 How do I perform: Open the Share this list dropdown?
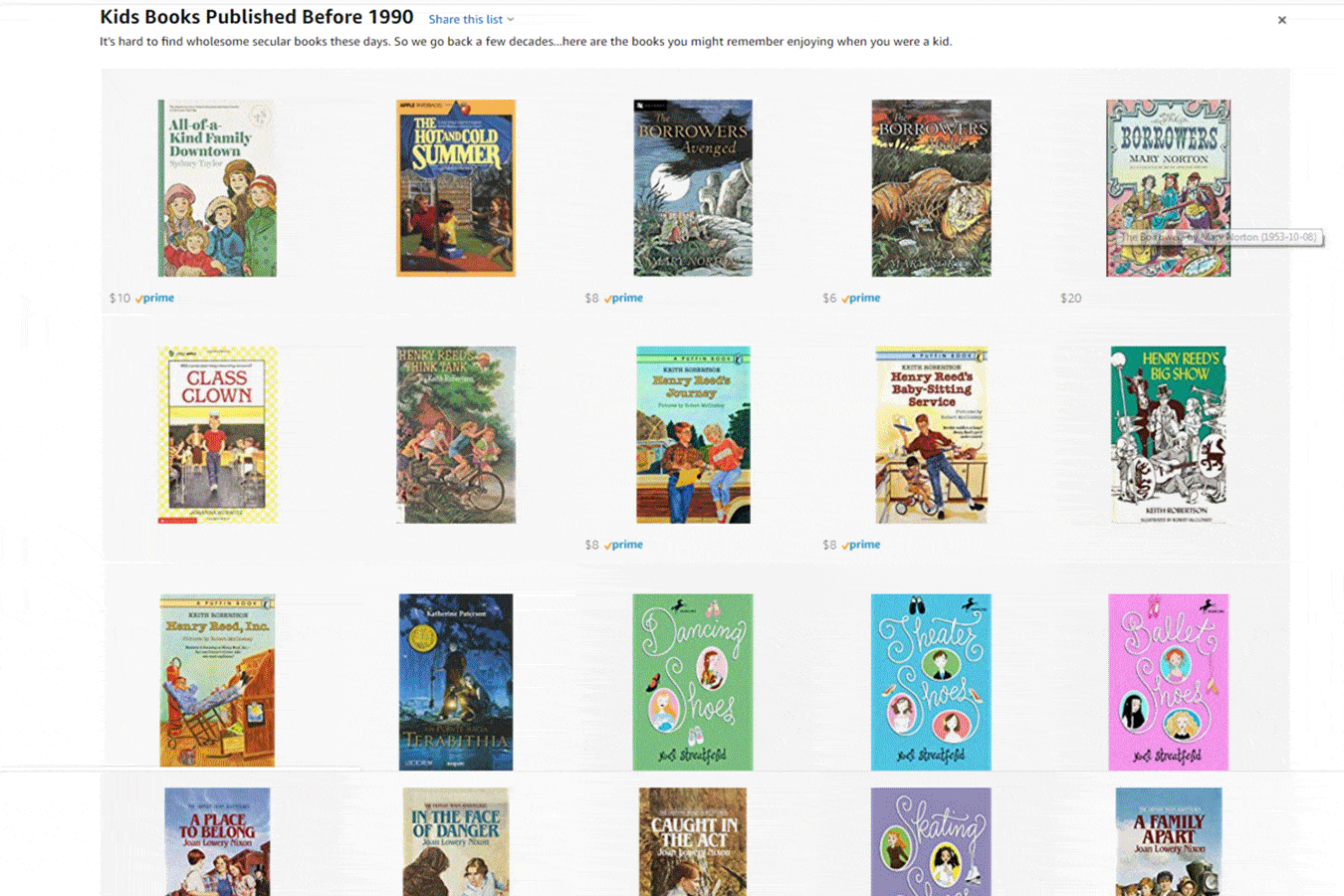tap(471, 19)
